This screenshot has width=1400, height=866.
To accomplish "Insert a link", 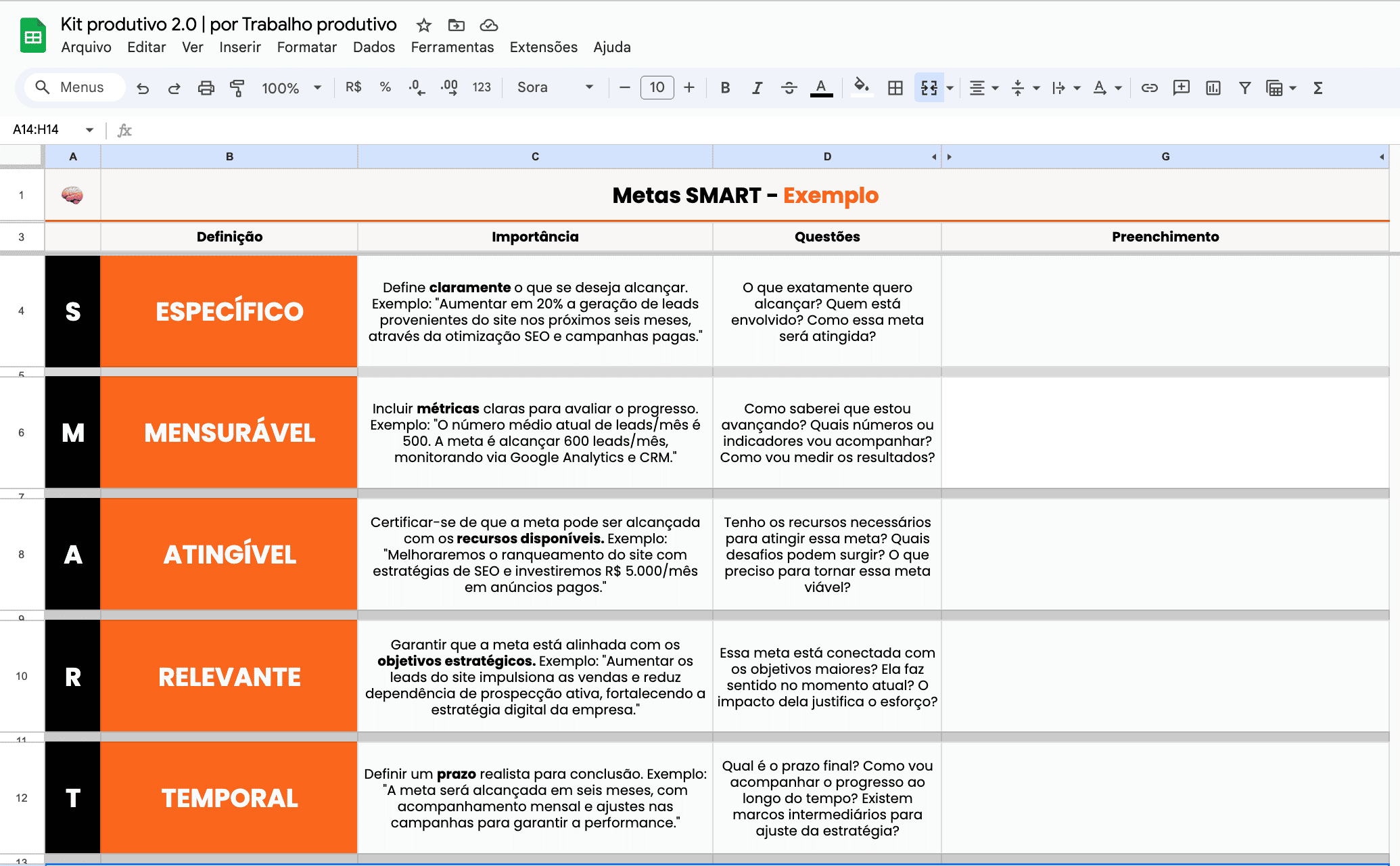I will click(1149, 88).
